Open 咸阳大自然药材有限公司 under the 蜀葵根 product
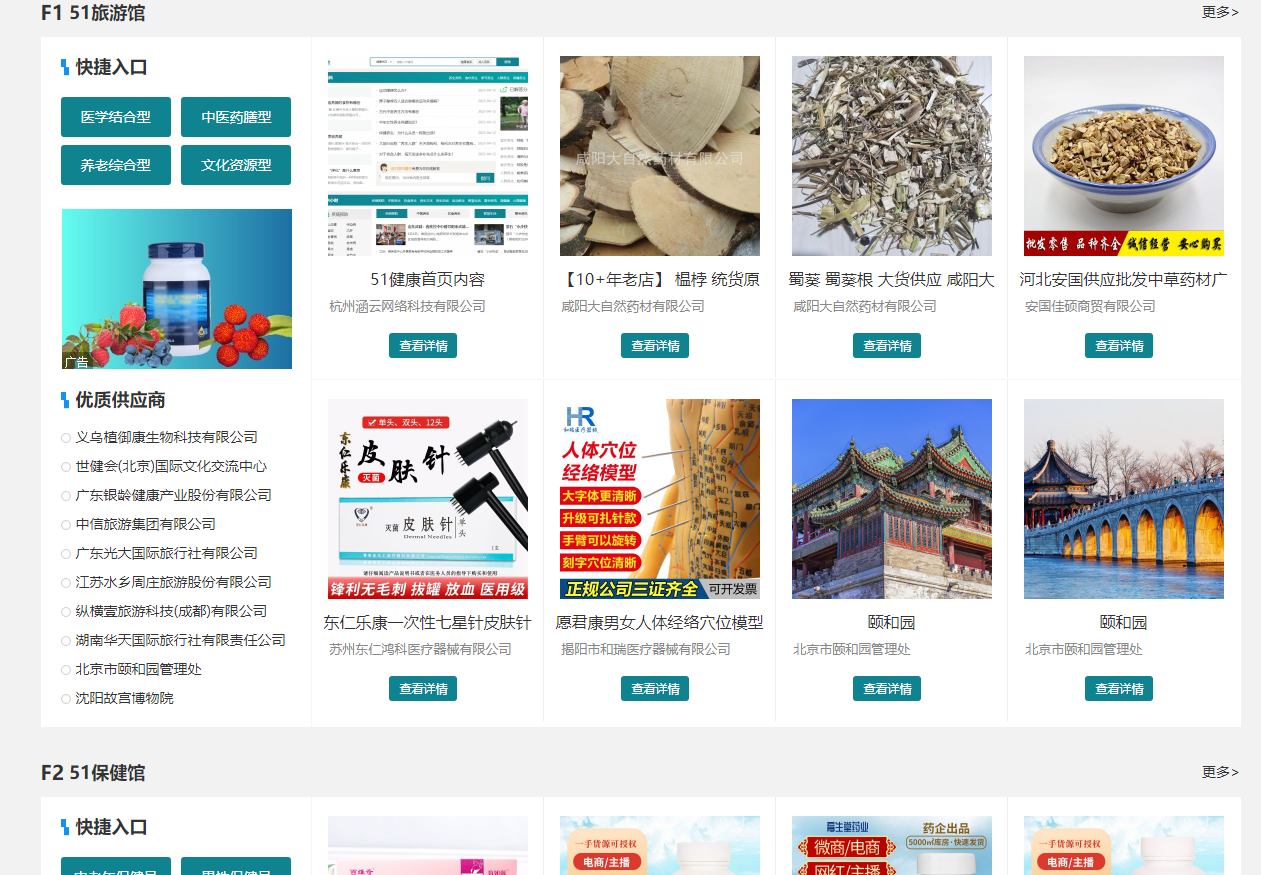 click(865, 306)
